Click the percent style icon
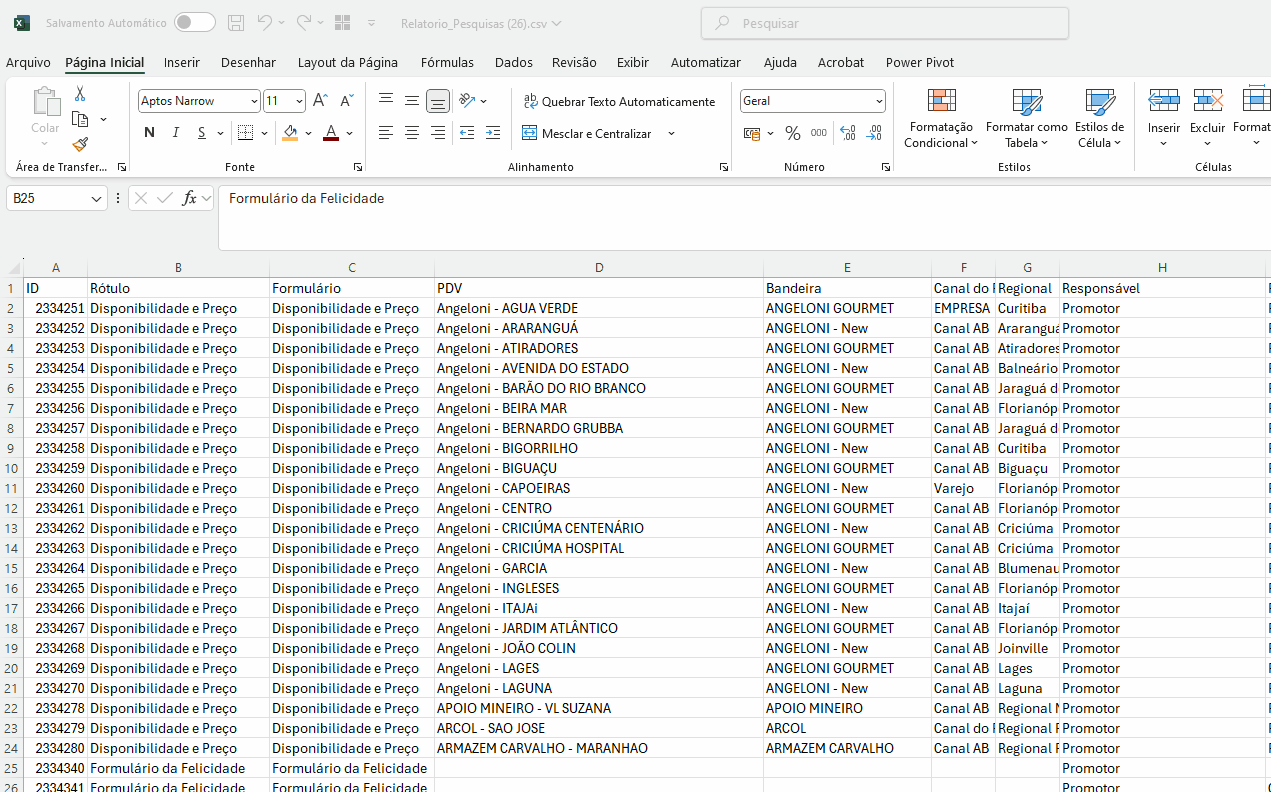The height and width of the screenshot is (792, 1271). point(792,133)
